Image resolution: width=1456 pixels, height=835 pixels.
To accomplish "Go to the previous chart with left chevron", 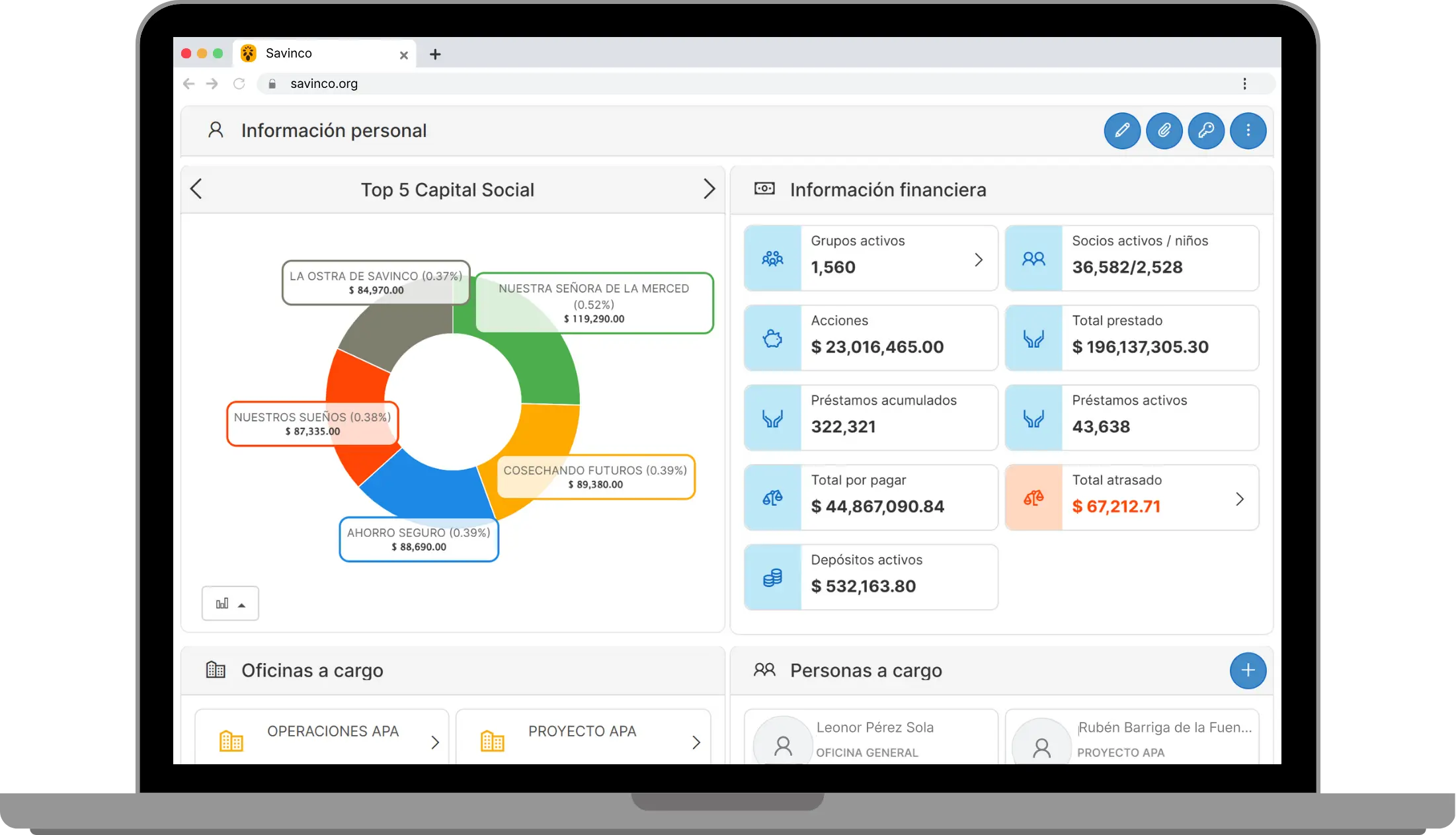I will point(196,189).
